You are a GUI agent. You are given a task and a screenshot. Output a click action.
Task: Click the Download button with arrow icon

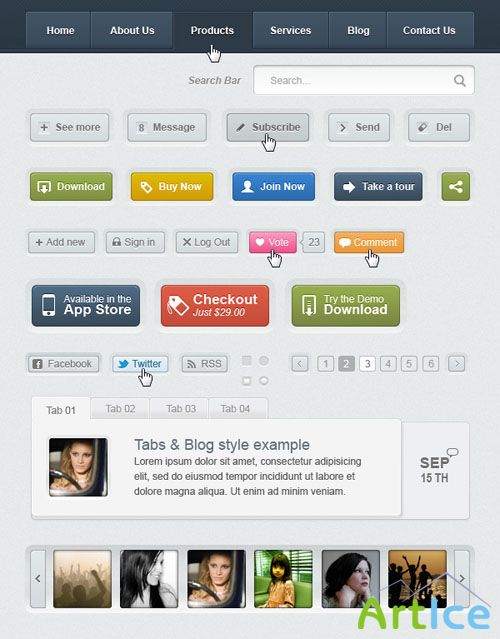coord(71,187)
